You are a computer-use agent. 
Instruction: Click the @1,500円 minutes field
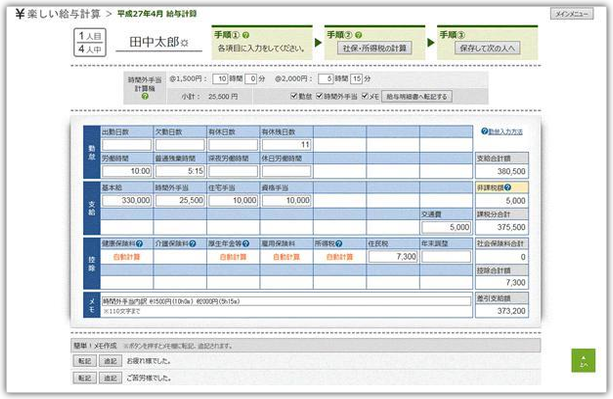[251, 79]
